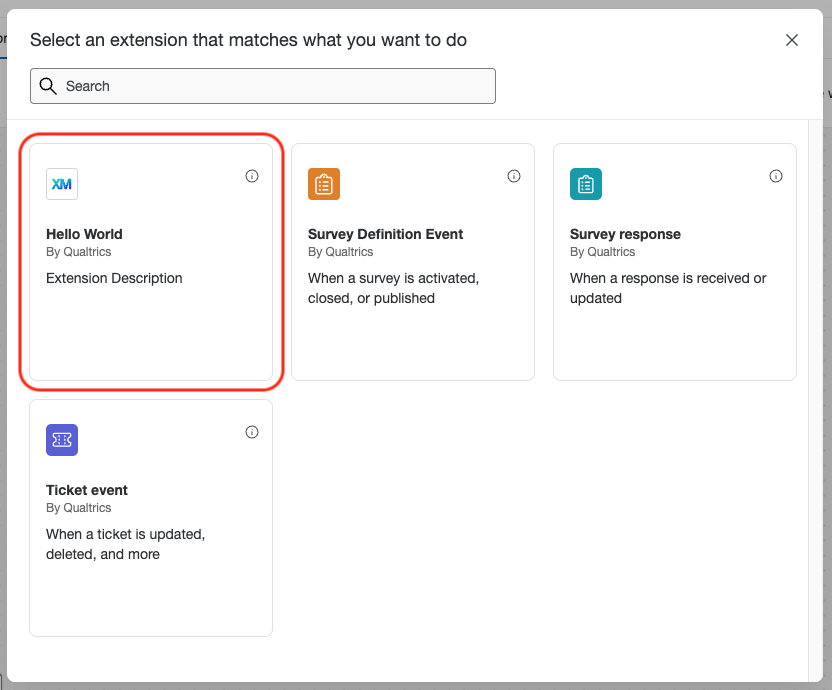Click the teal Survey response clipboard icon
Screen dimensions: 832x690
click(586, 184)
